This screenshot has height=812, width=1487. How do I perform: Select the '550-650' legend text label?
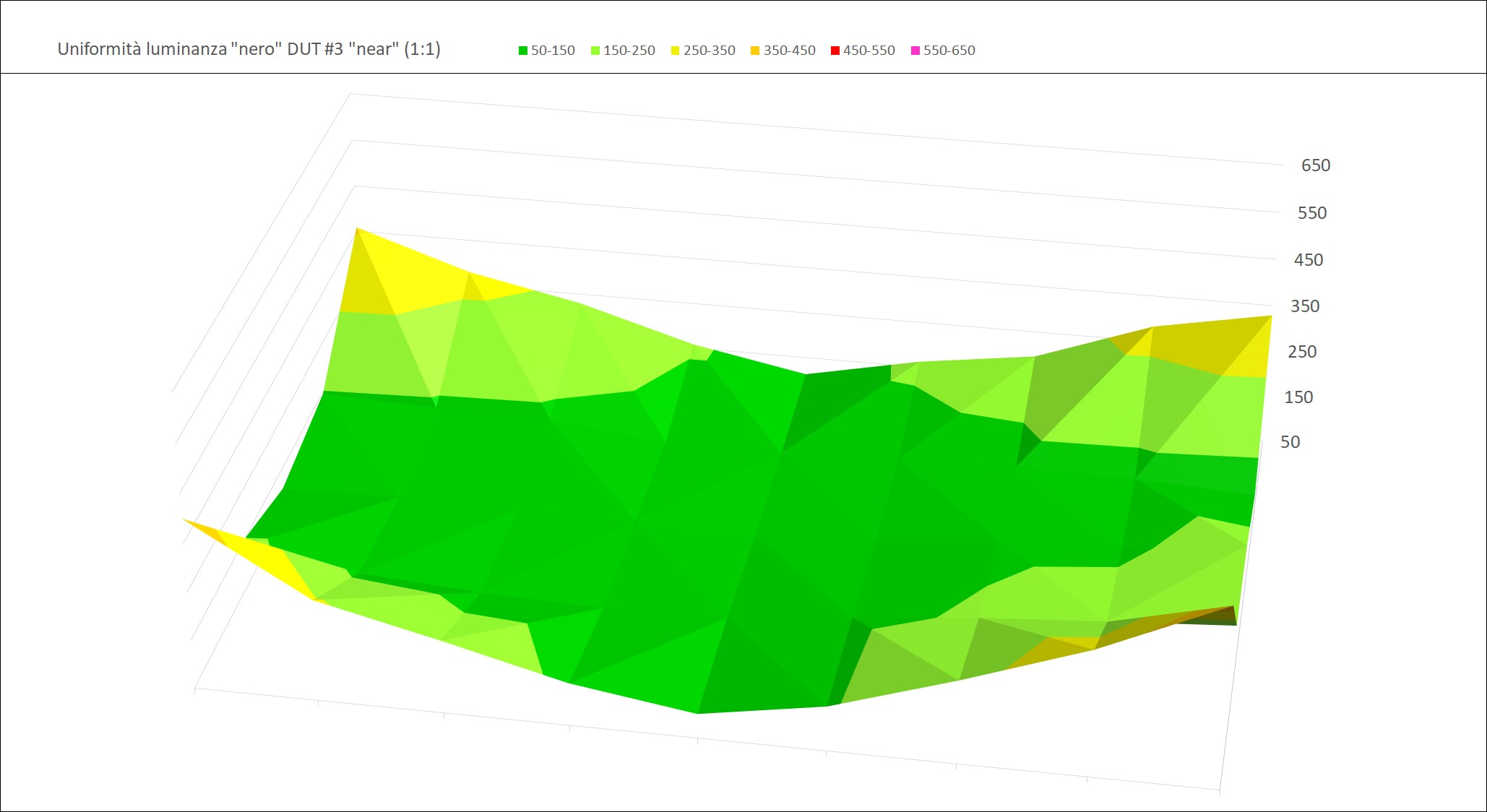tap(949, 51)
